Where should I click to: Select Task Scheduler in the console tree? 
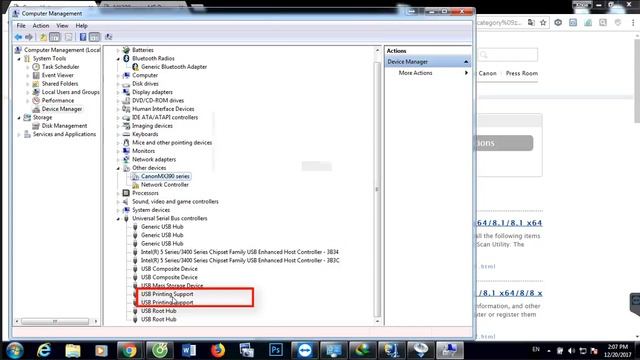click(60, 67)
